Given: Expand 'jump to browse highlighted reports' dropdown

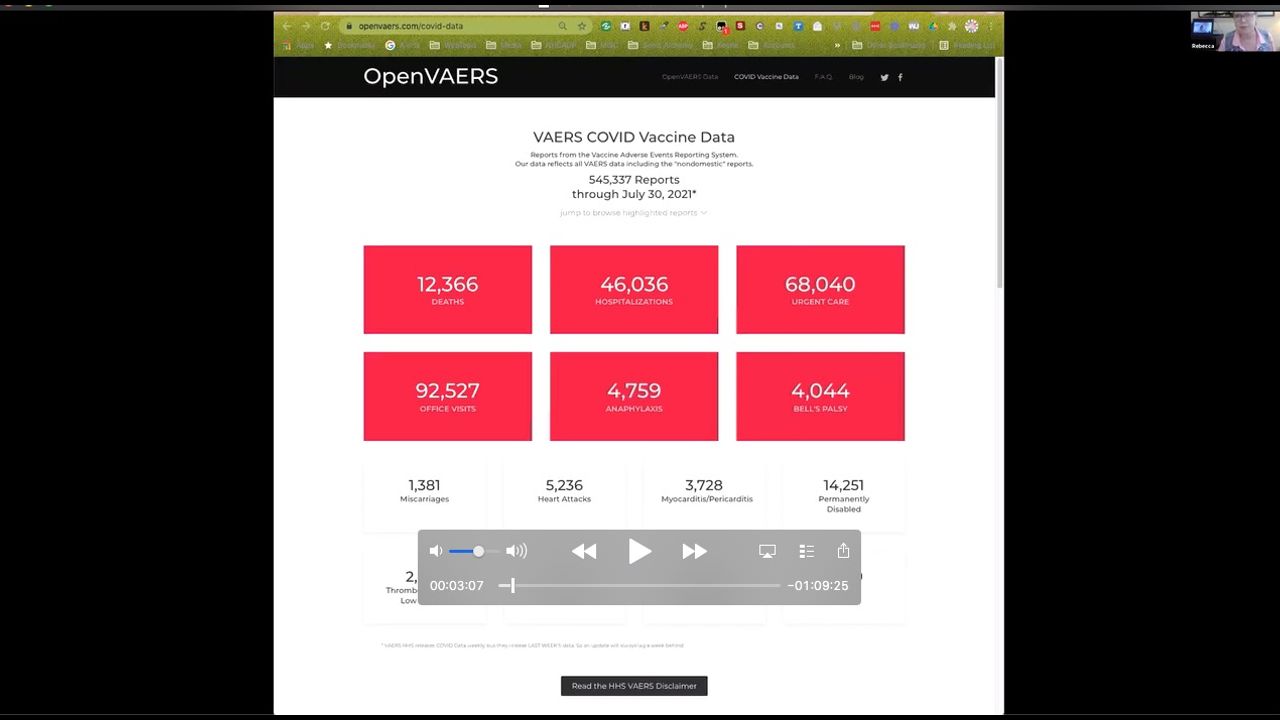Looking at the screenshot, I should (x=633, y=213).
